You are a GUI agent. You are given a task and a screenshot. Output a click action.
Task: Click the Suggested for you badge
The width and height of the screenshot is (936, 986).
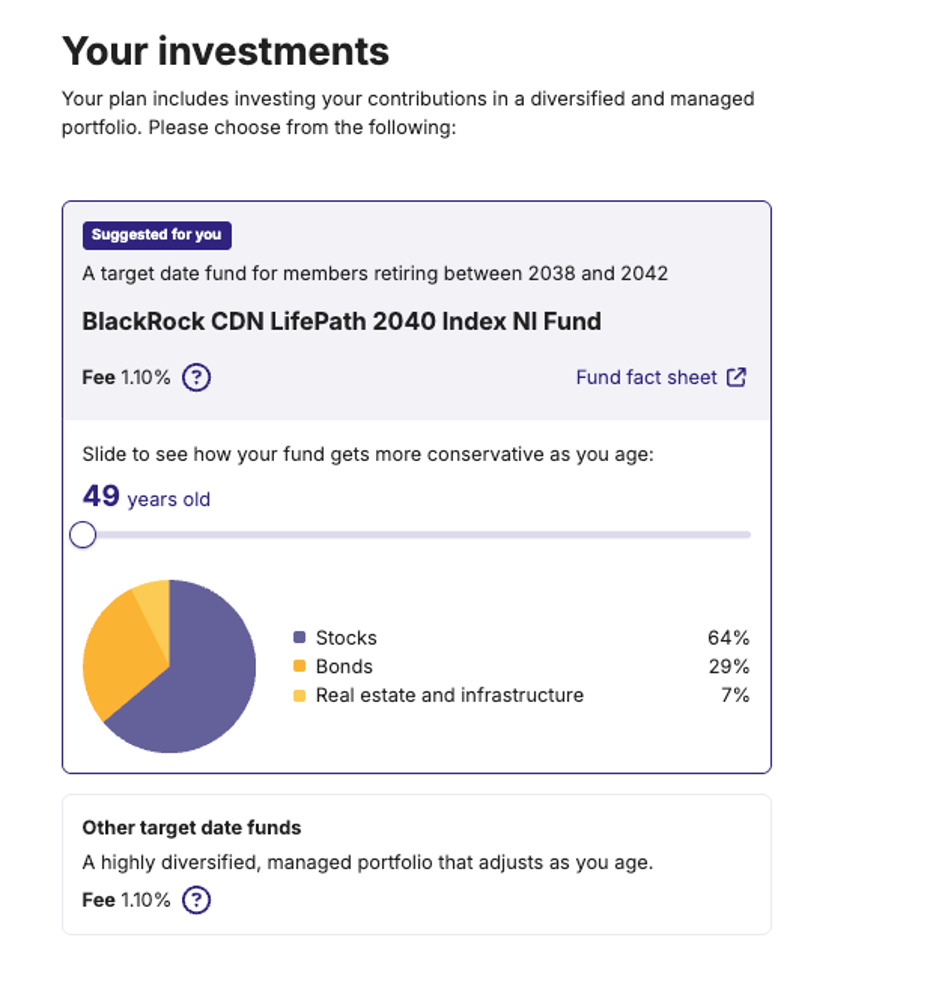coord(157,235)
